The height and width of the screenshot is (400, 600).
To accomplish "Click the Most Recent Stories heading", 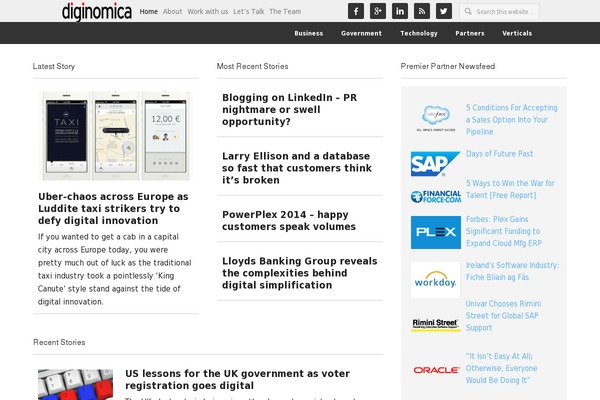I will (x=253, y=66).
